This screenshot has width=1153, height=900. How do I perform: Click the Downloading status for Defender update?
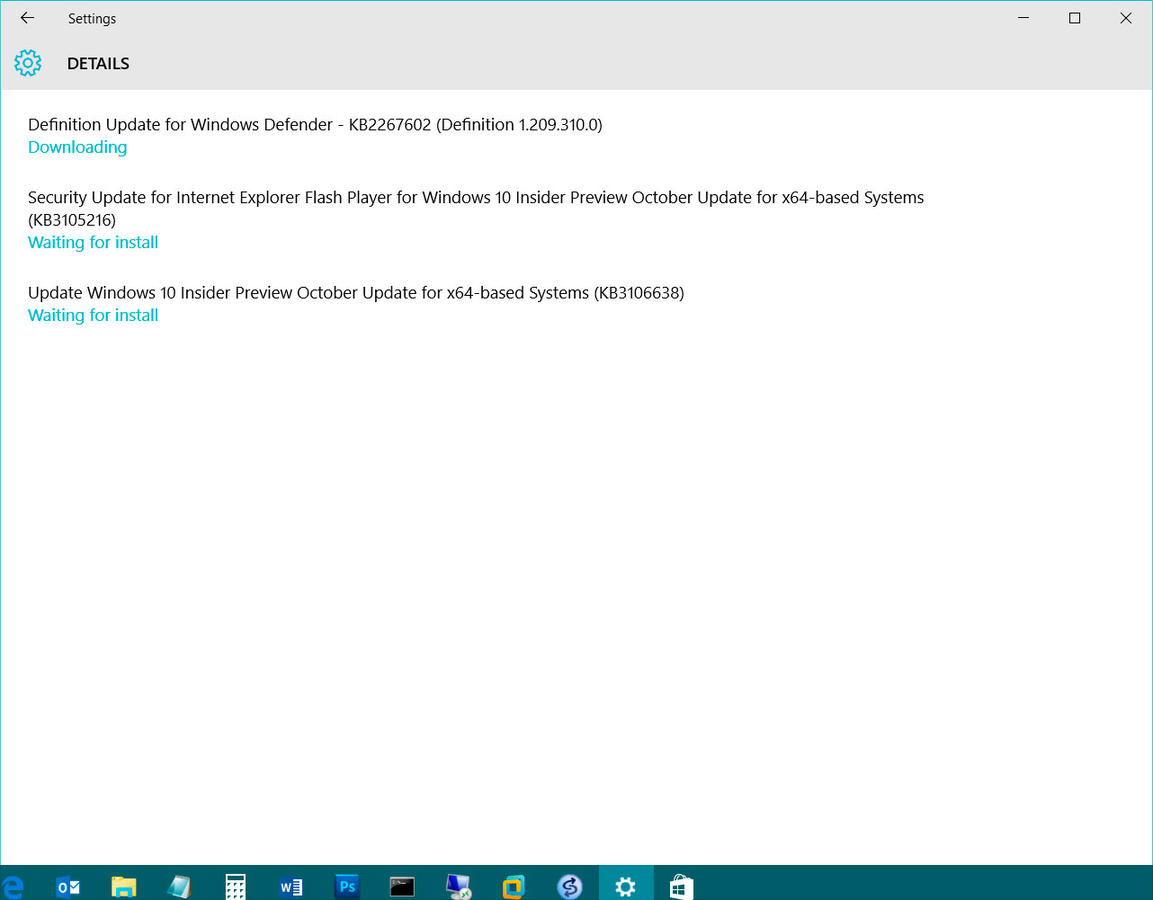tap(77, 147)
